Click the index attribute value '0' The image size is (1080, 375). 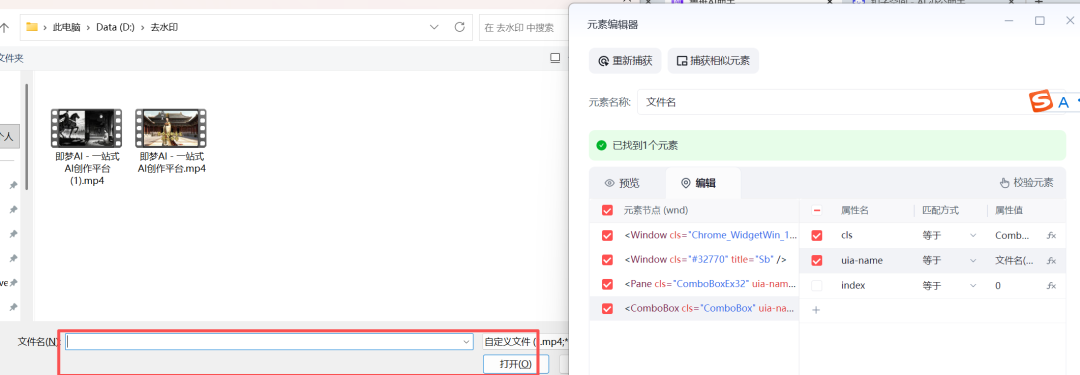point(998,285)
